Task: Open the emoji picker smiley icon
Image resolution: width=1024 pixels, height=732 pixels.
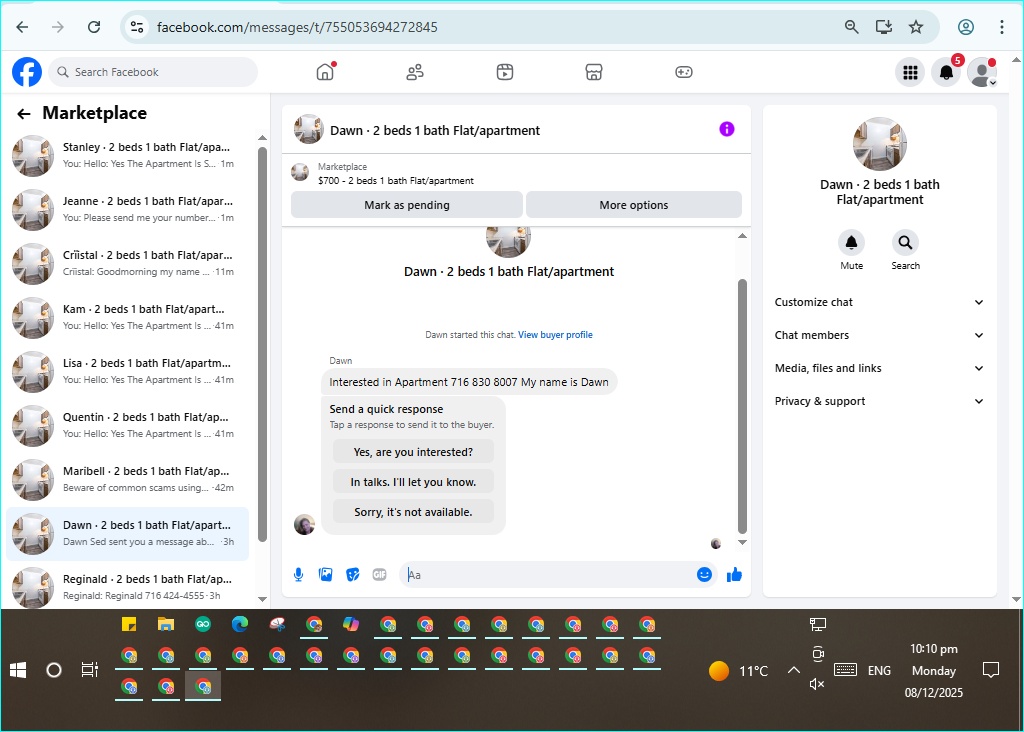Action: tap(704, 575)
